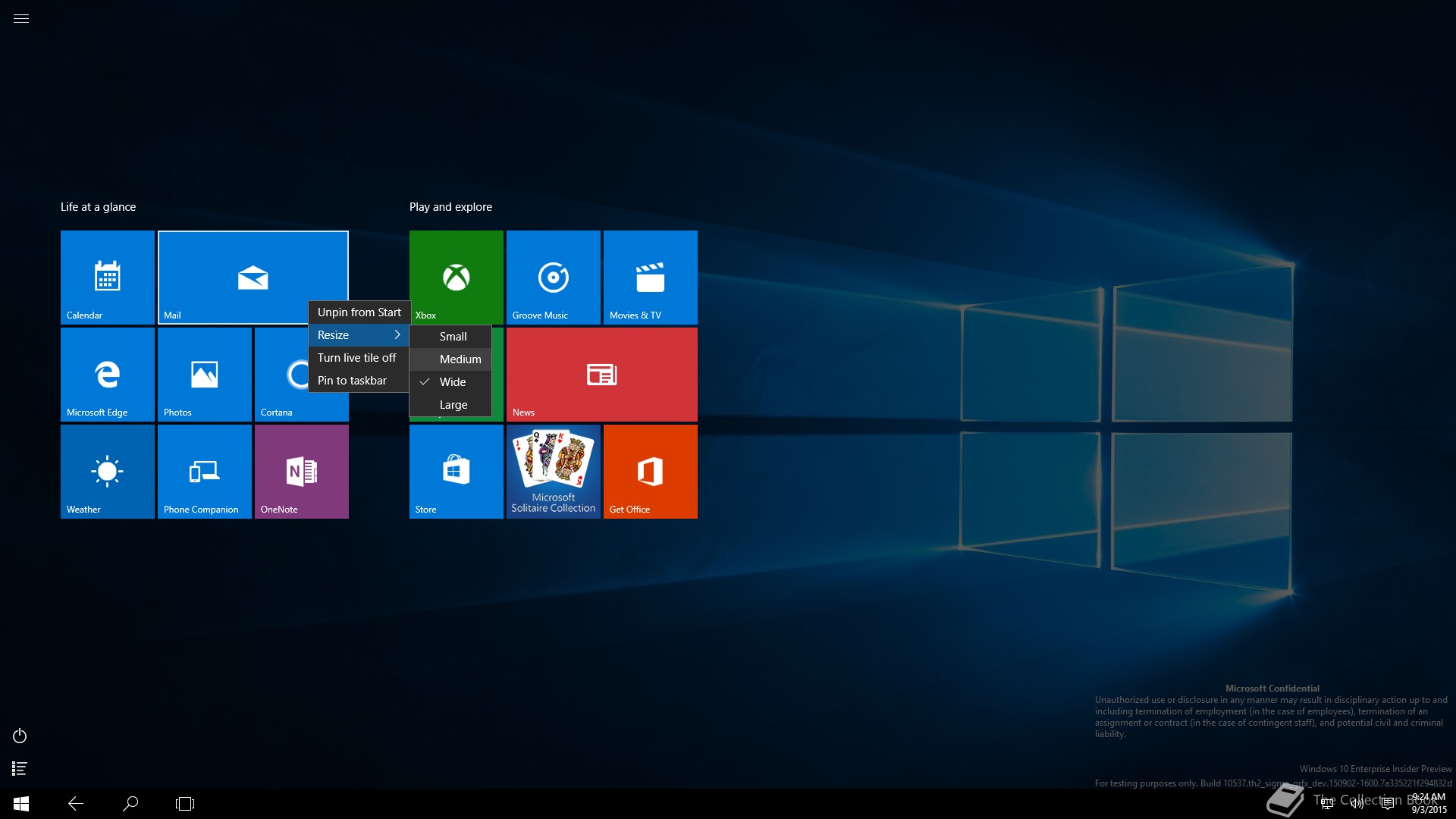This screenshot has width=1456, height=819.
Task: Open the Weather tile
Action: click(108, 472)
